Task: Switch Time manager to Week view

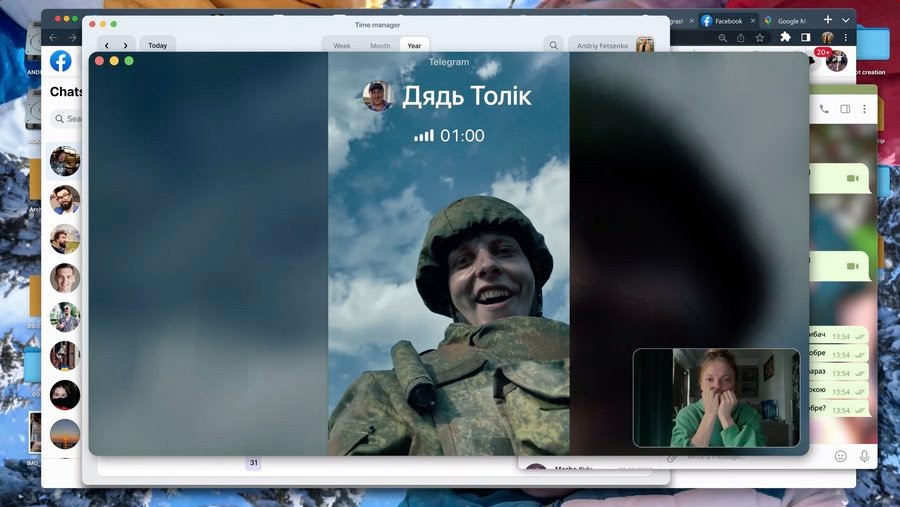Action: (342, 45)
